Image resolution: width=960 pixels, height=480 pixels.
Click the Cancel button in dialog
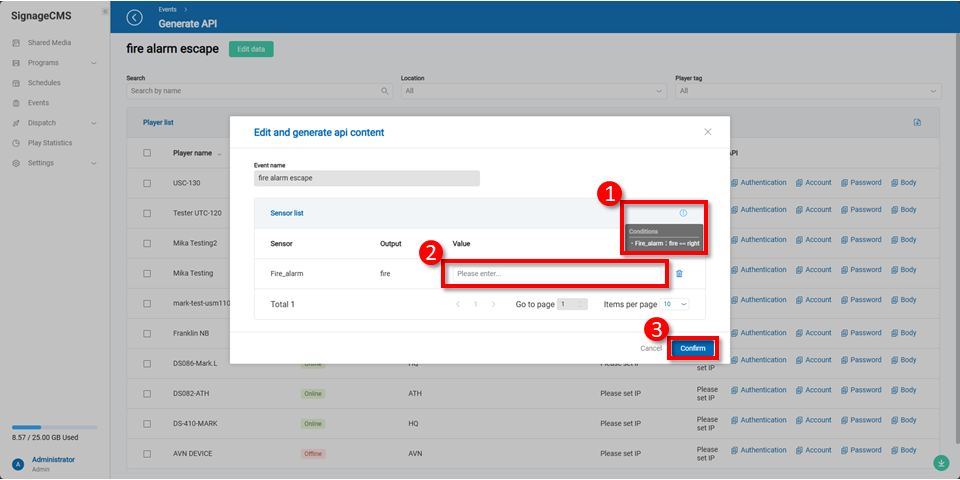651,348
